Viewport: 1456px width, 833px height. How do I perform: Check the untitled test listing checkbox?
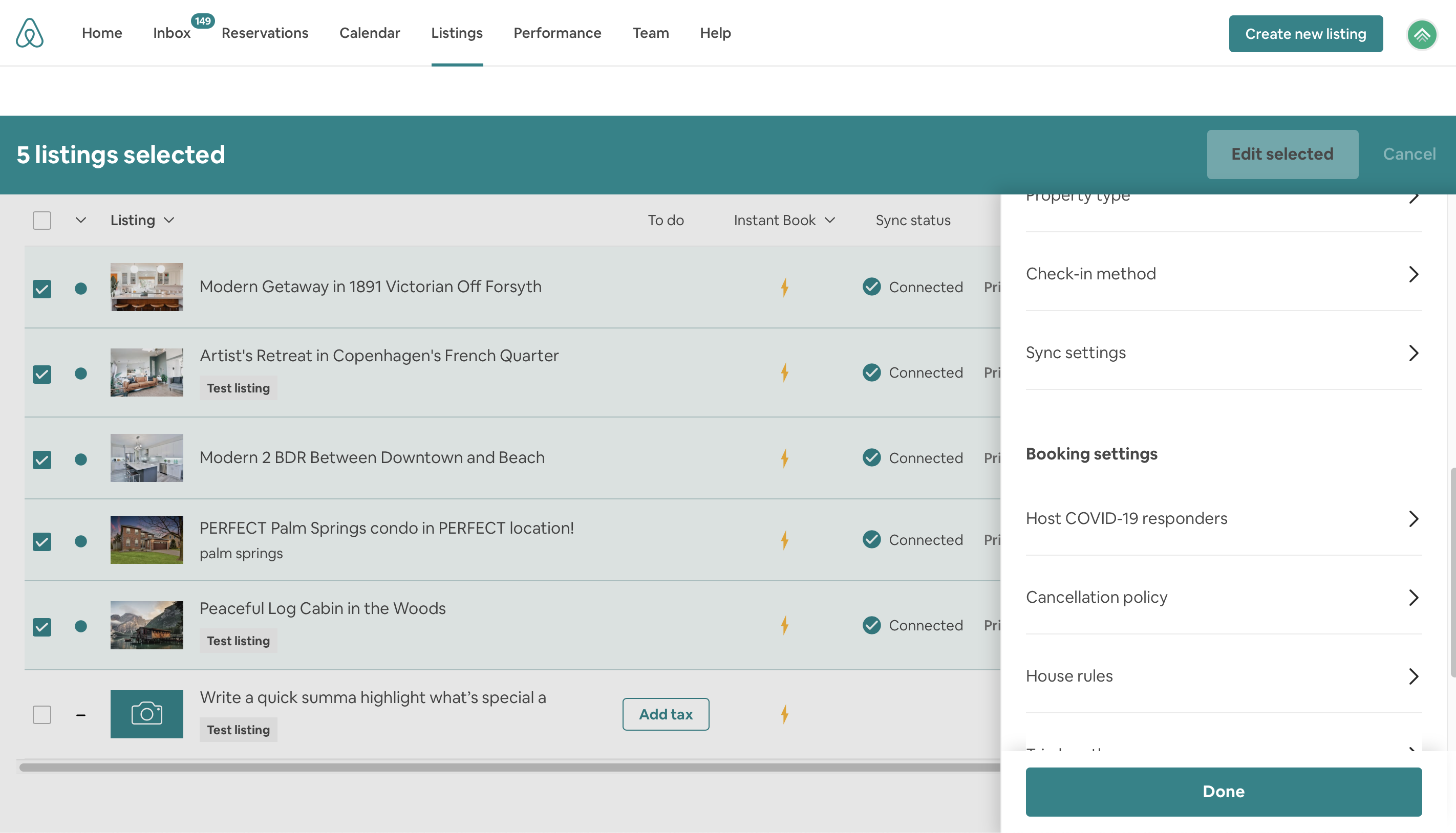pyautogui.click(x=42, y=715)
